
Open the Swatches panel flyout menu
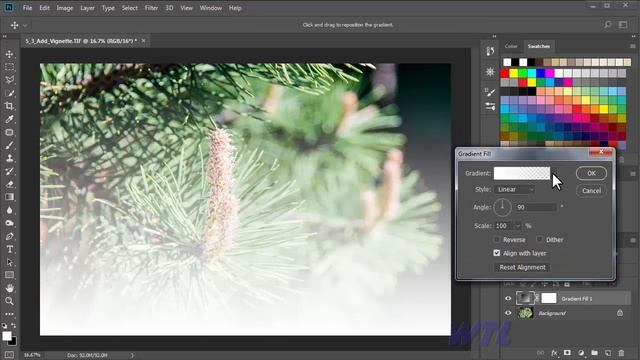(633, 46)
